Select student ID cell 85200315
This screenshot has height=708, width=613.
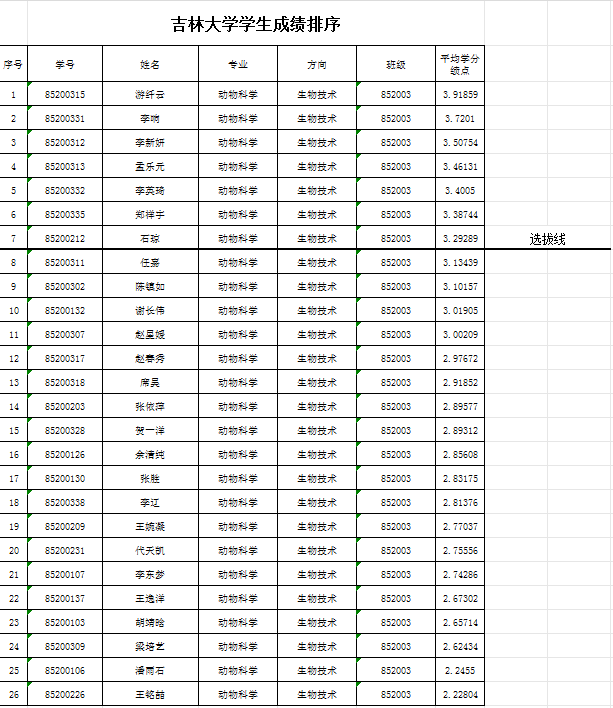(x=65, y=95)
